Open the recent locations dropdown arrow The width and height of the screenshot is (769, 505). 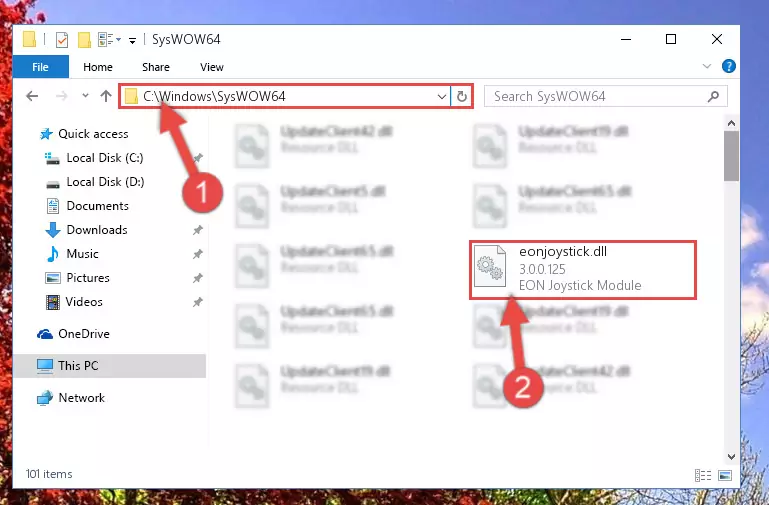tap(85, 96)
